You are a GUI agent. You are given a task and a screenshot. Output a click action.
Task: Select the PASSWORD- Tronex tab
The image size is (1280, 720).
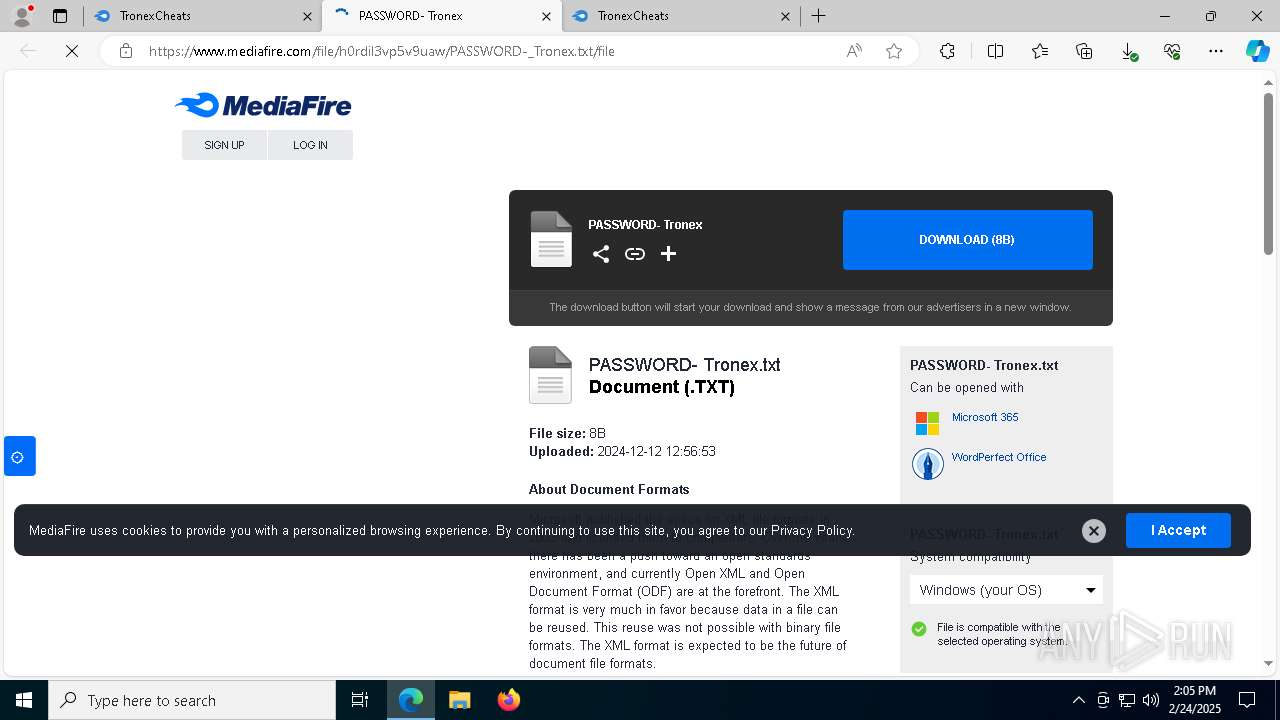click(440, 16)
